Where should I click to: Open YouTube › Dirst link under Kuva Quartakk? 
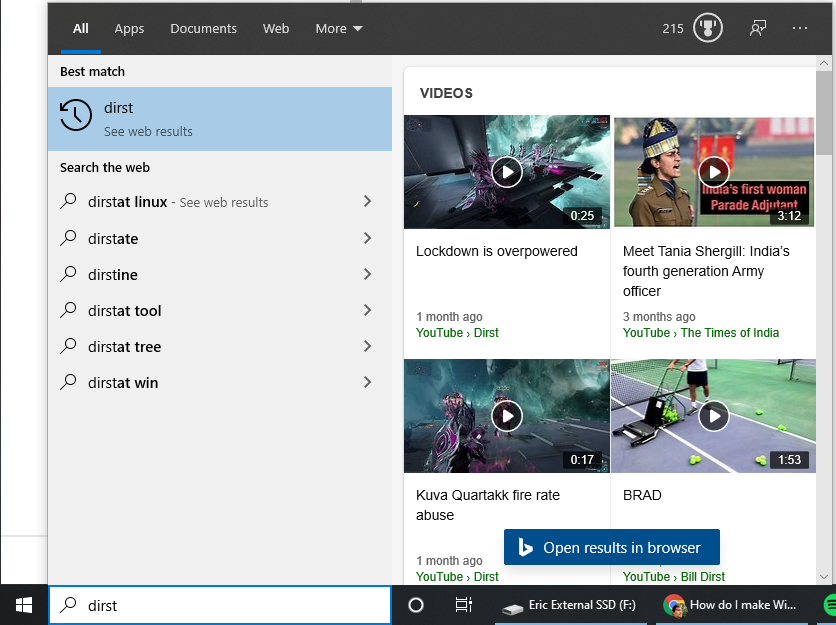click(457, 576)
